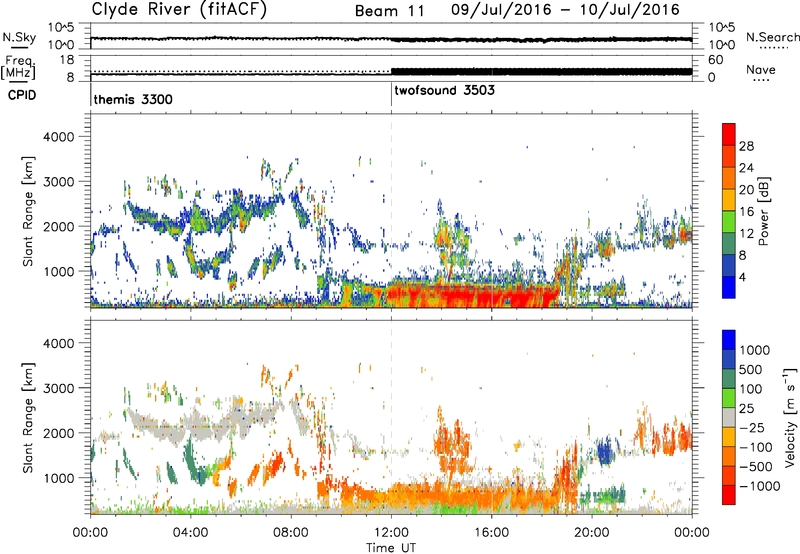Viewport: 800px width, 554px height.
Task: Click the '-100' tick on Velocity colorbar
Action: pos(756,447)
